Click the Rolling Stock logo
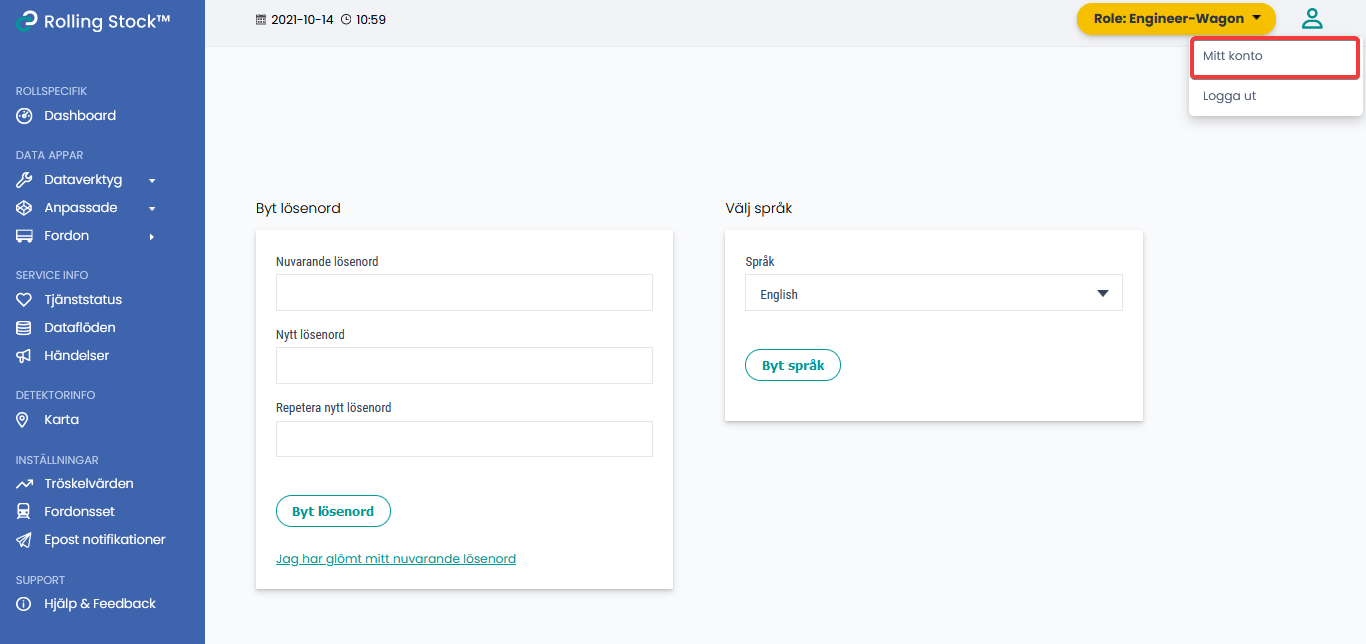Screen dimensions: 1366x644 tap(95, 20)
